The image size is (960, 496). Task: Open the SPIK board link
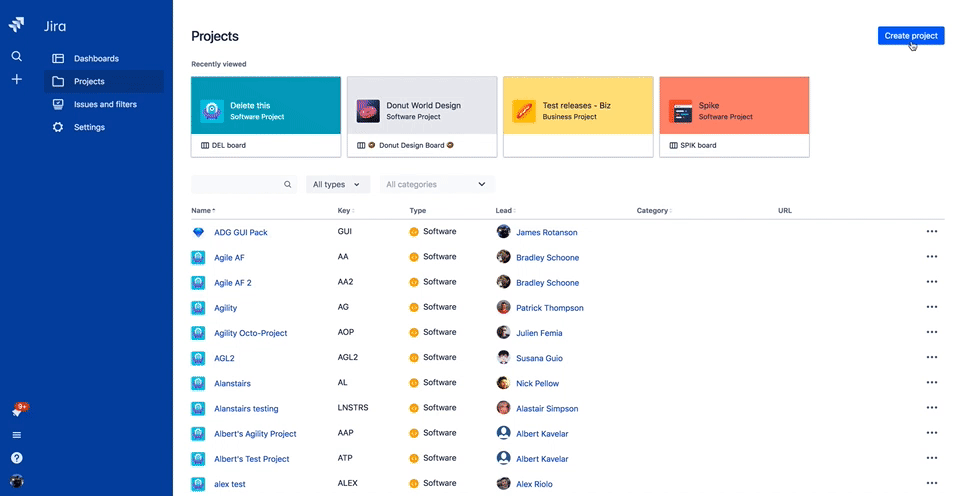[692, 145]
